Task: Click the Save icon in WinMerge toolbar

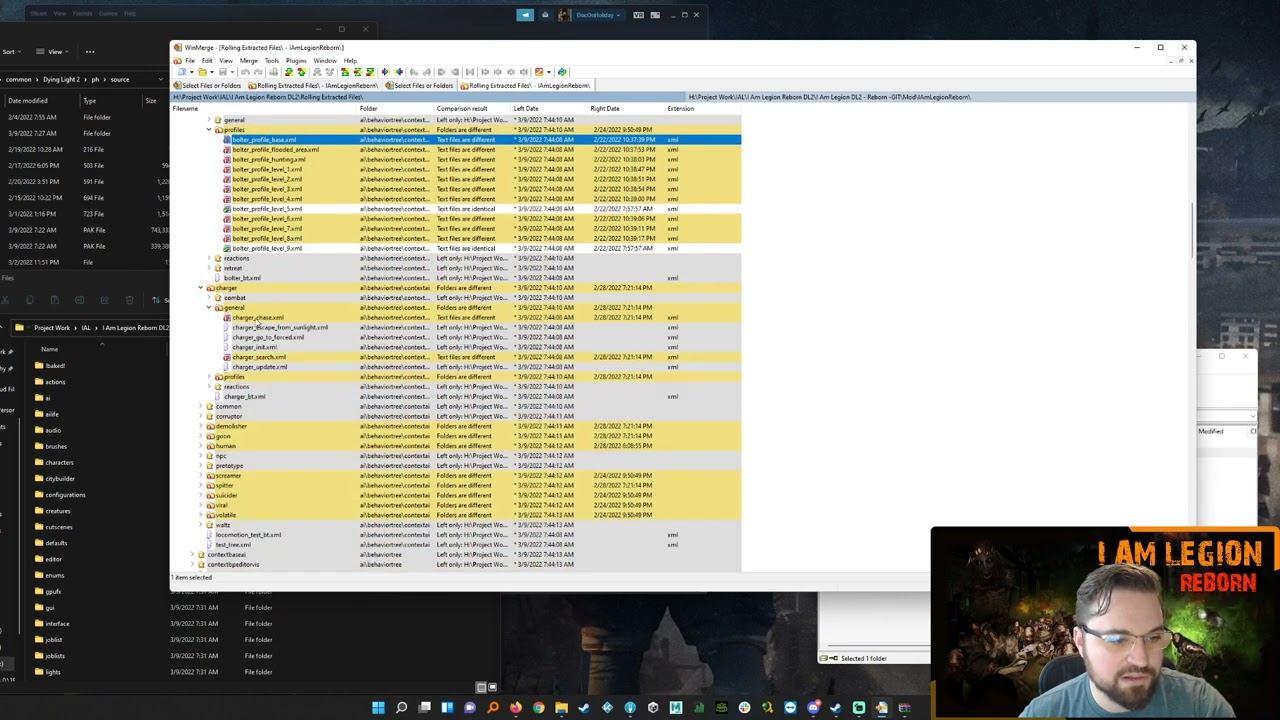Action: coord(222,72)
